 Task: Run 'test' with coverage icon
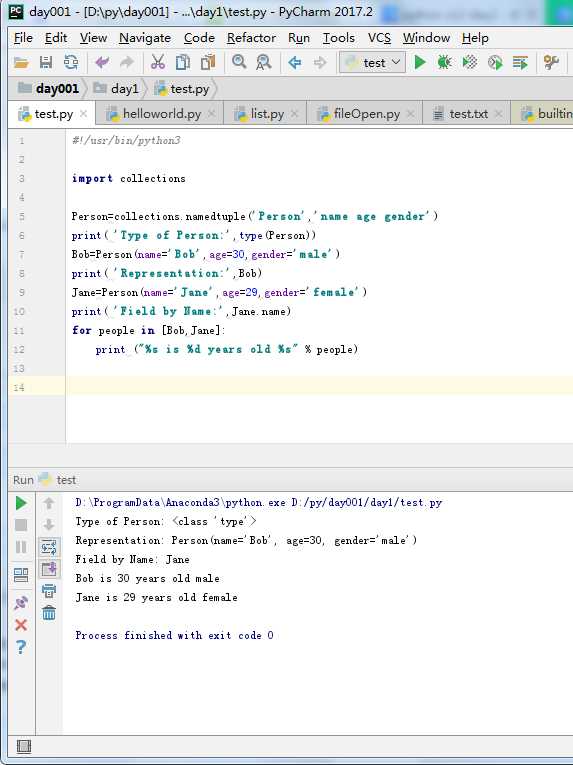pyautogui.click(x=470, y=62)
